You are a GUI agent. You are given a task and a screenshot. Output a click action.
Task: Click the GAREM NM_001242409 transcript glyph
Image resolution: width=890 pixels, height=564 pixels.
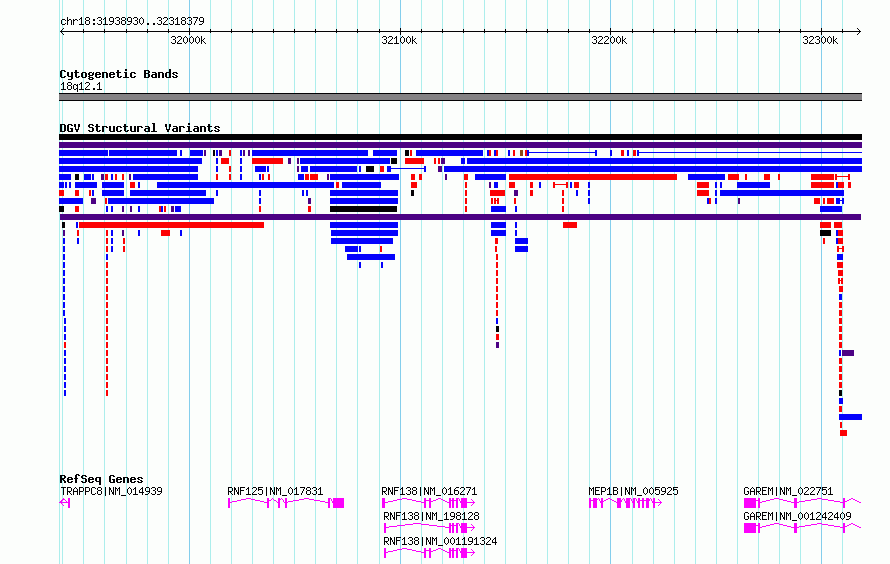tap(803, 528)
